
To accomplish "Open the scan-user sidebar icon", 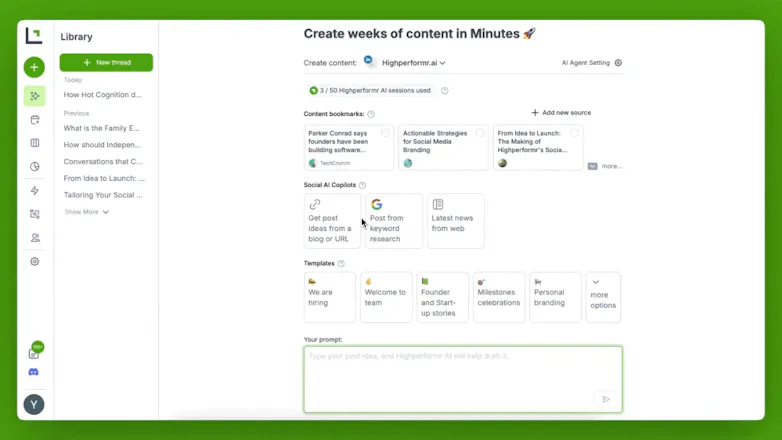I will 34,214.
